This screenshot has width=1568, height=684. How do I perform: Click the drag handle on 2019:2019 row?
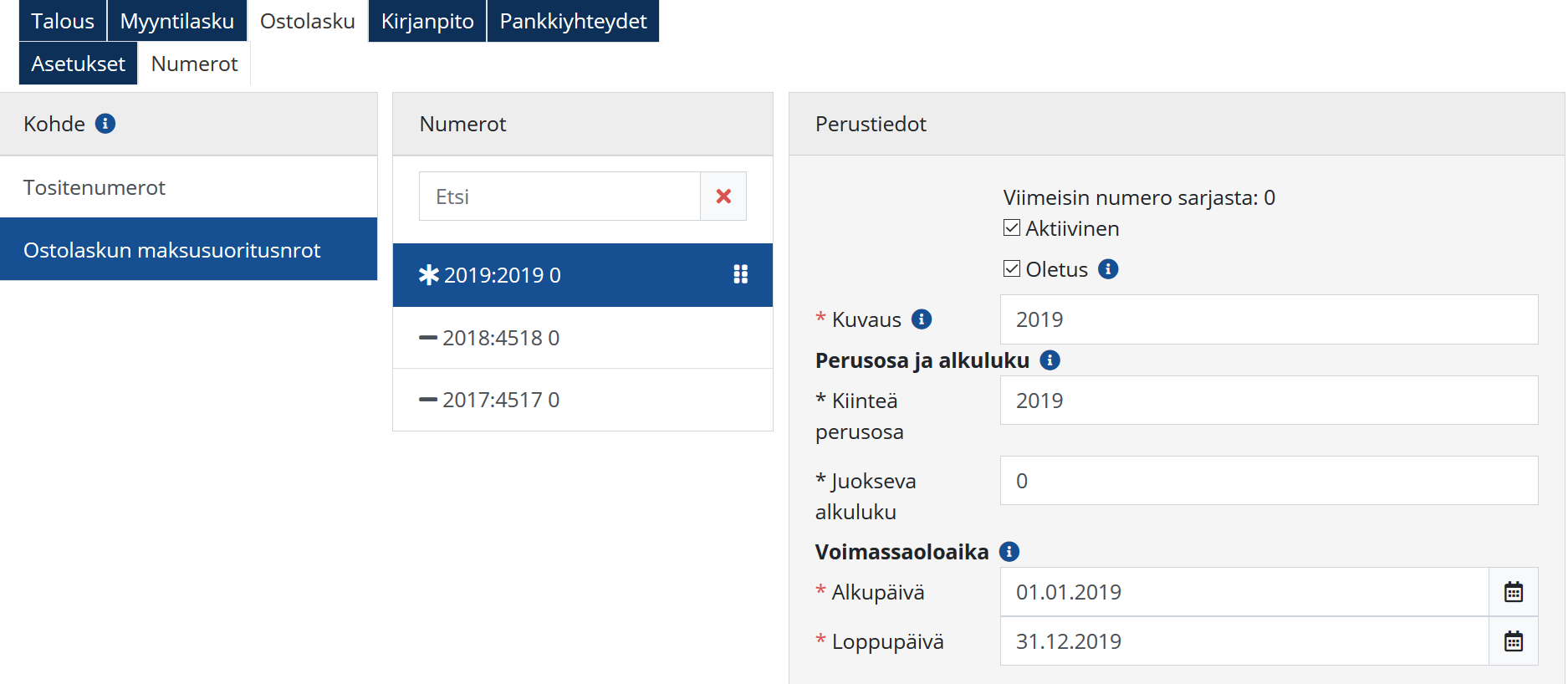[740, 274]
